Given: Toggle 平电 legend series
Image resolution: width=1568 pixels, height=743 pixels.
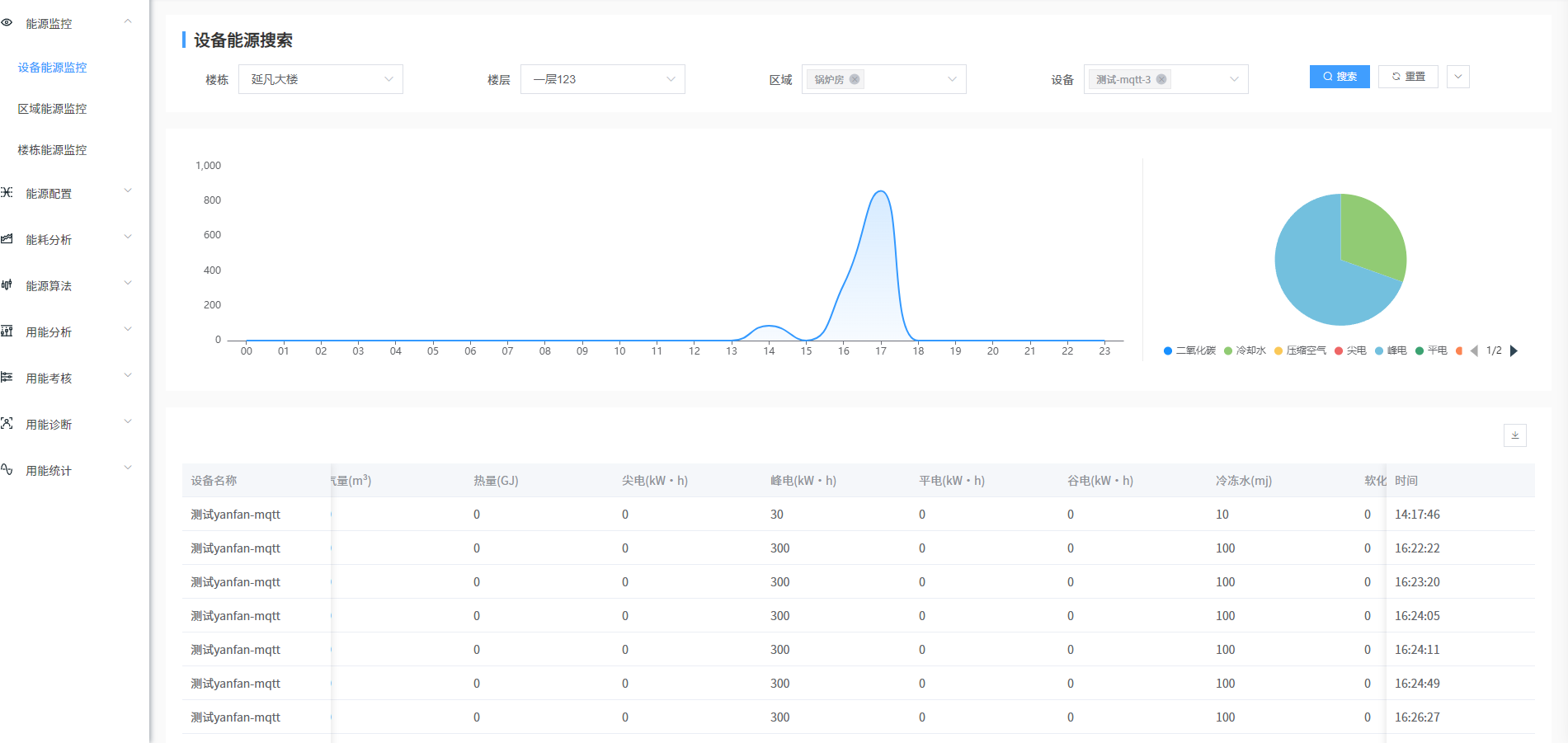Looking at the screenshot, I should [x=1431, y=350].
